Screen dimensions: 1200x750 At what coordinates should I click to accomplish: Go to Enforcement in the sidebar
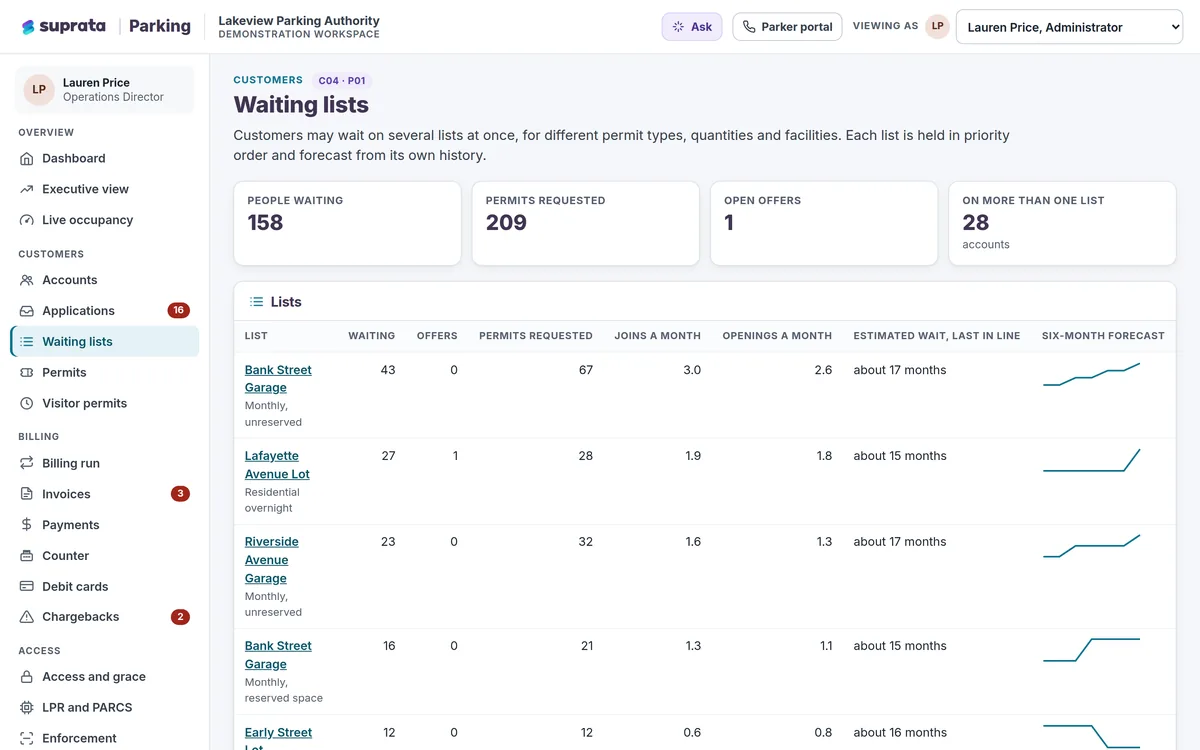[x=105, y=738]
